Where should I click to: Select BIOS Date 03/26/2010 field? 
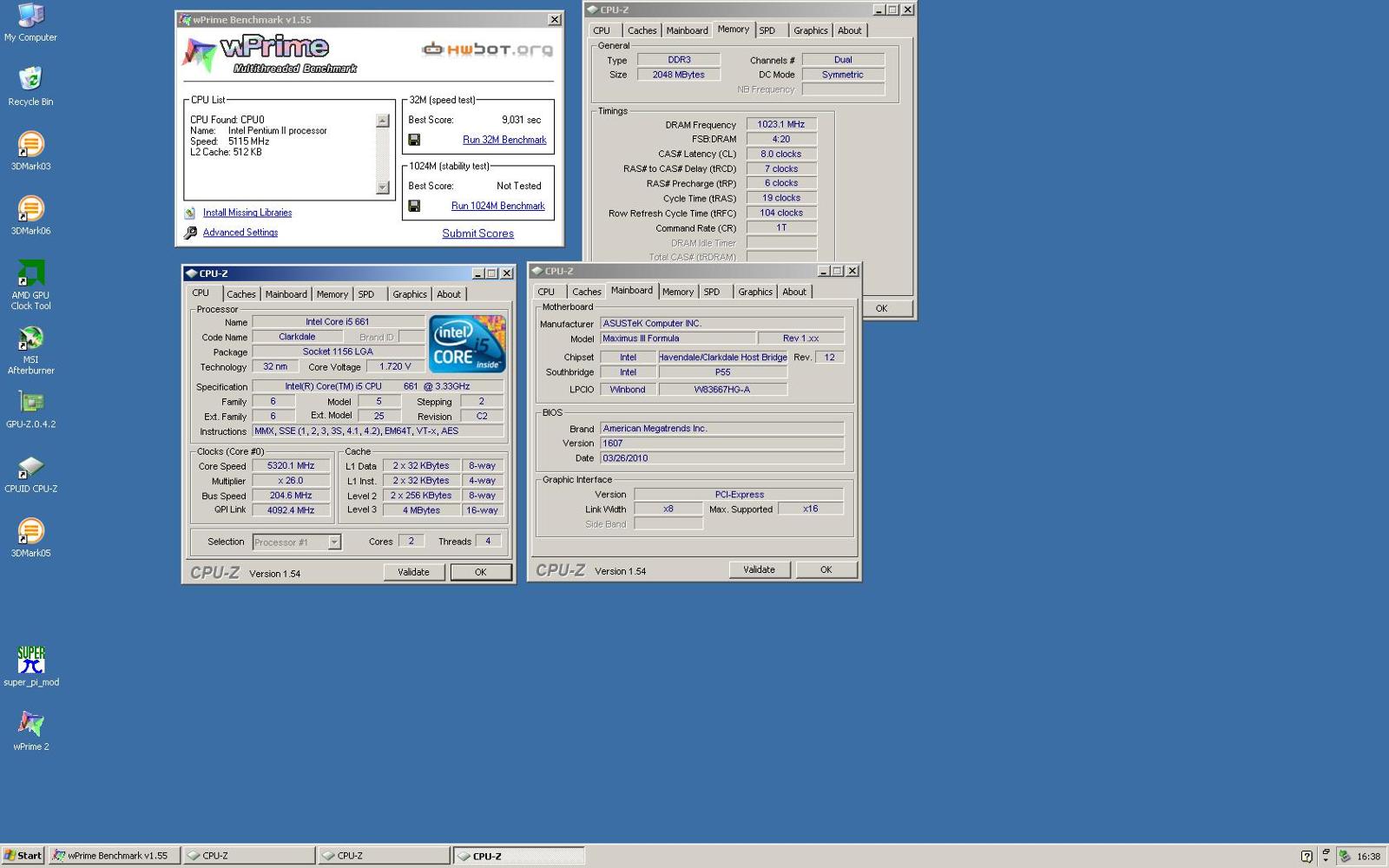(x=721, y=458)
